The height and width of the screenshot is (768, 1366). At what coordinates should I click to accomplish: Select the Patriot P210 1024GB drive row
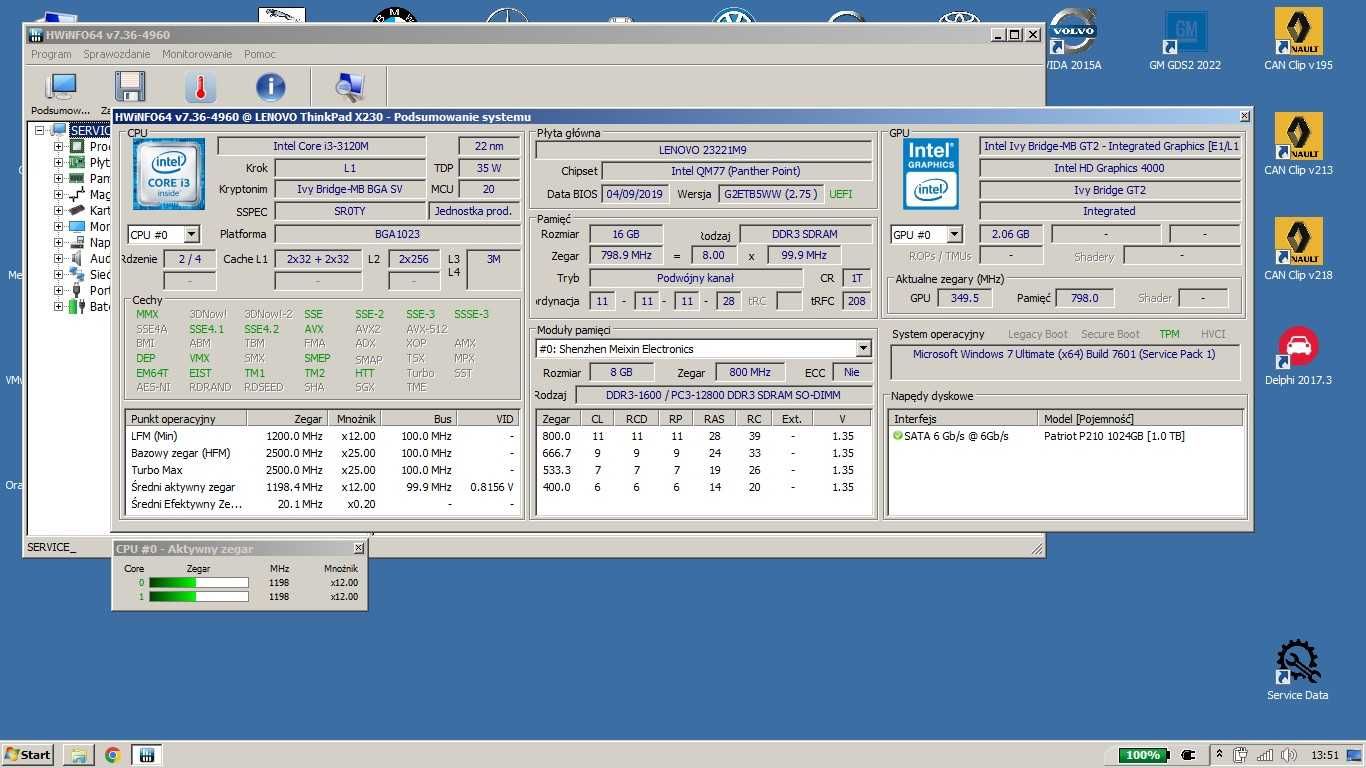1066,436
